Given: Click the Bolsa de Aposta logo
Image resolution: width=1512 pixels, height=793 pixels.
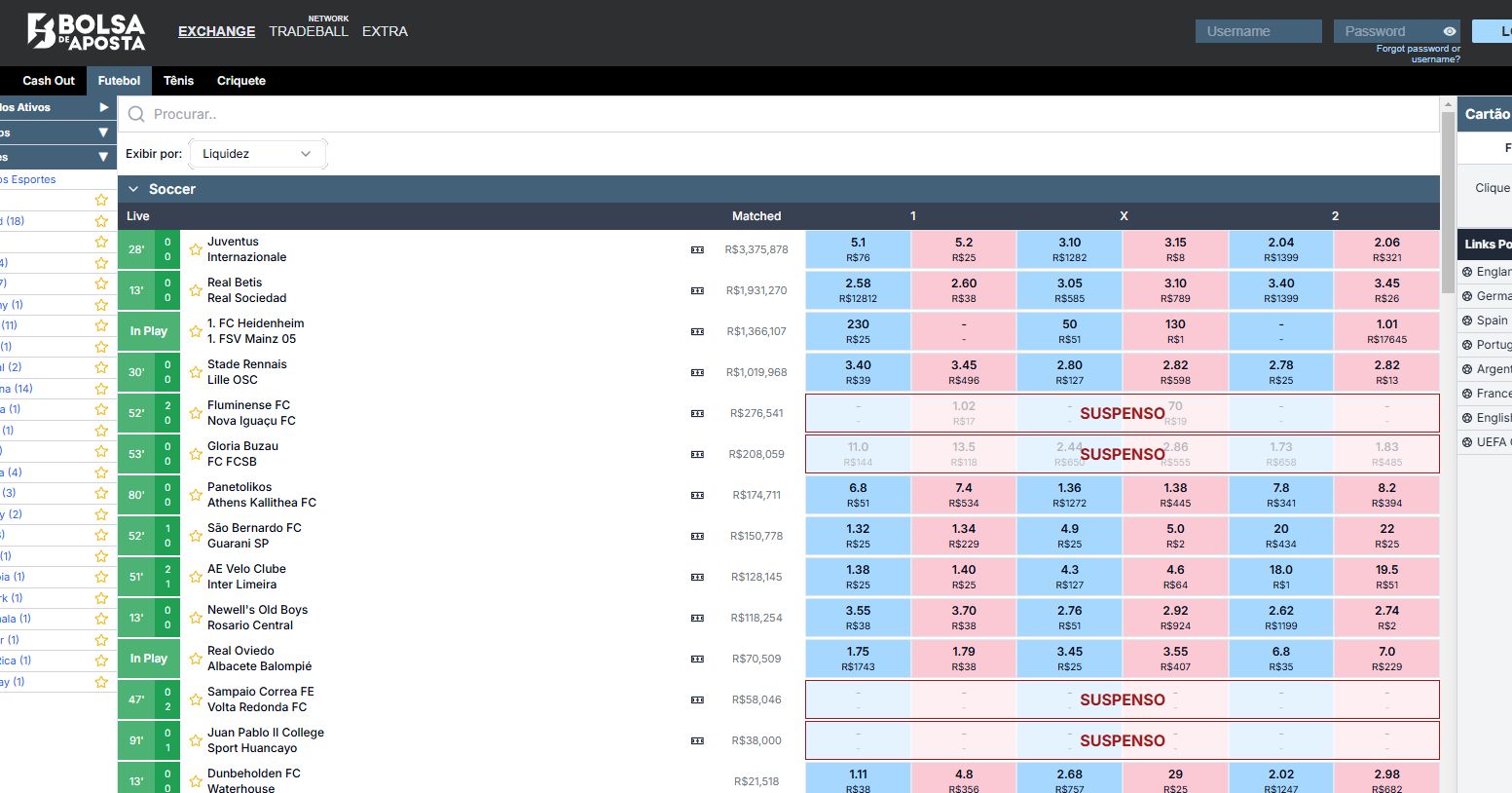Looking at the screenshot, I should point(87,31).
